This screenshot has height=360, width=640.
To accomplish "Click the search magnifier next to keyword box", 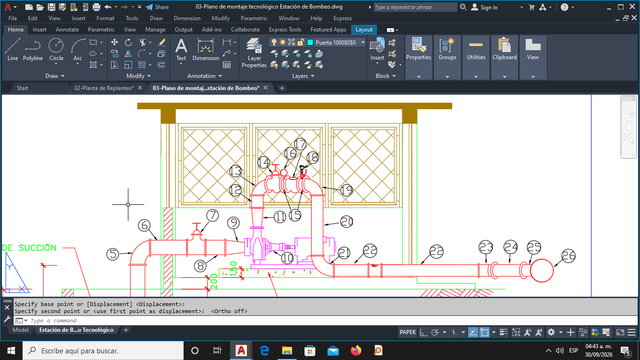I will [463, 7].
